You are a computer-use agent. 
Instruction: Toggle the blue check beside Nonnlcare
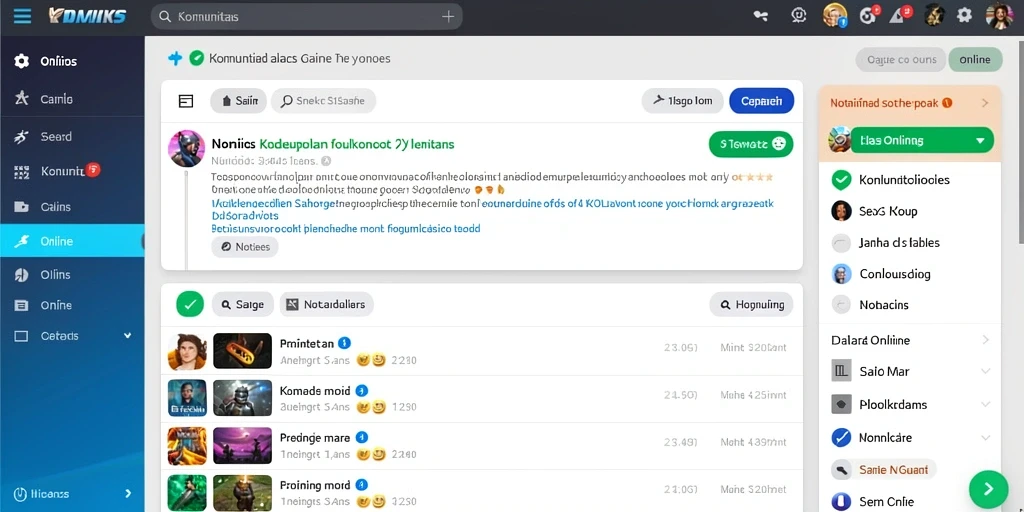tap(841, 437)
